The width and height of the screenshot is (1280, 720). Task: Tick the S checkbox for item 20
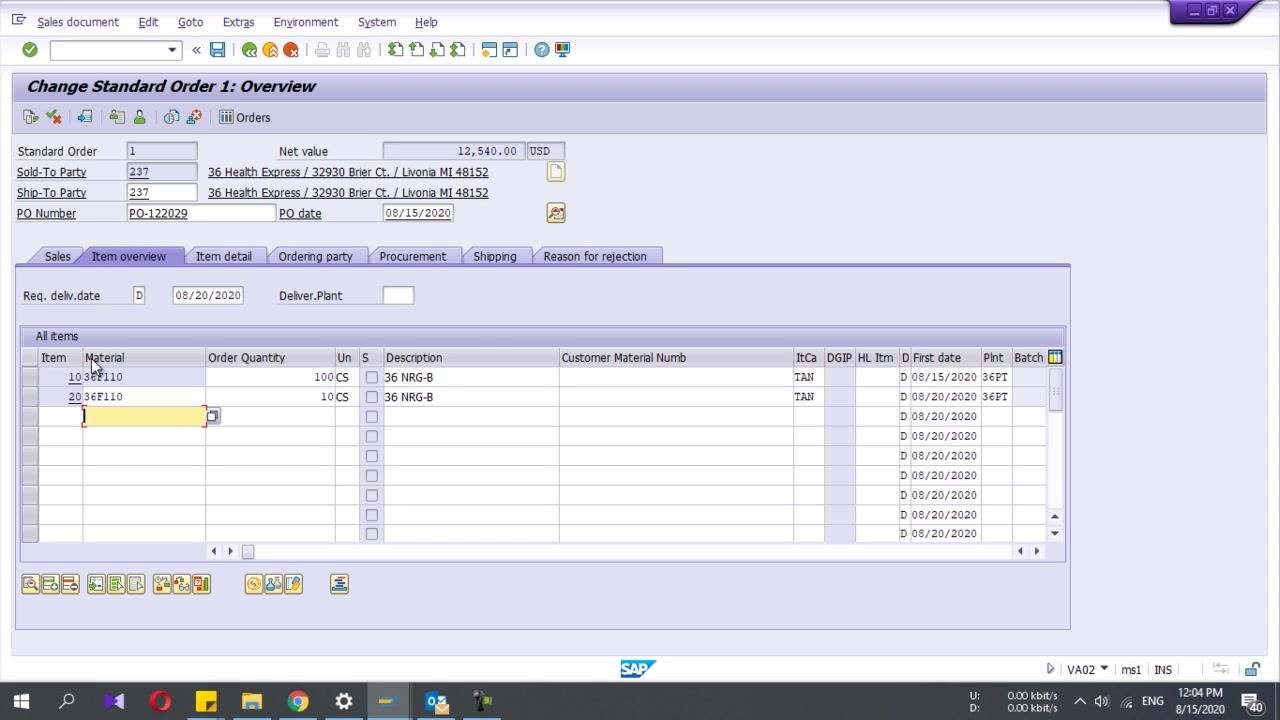(x=372, y=397)
